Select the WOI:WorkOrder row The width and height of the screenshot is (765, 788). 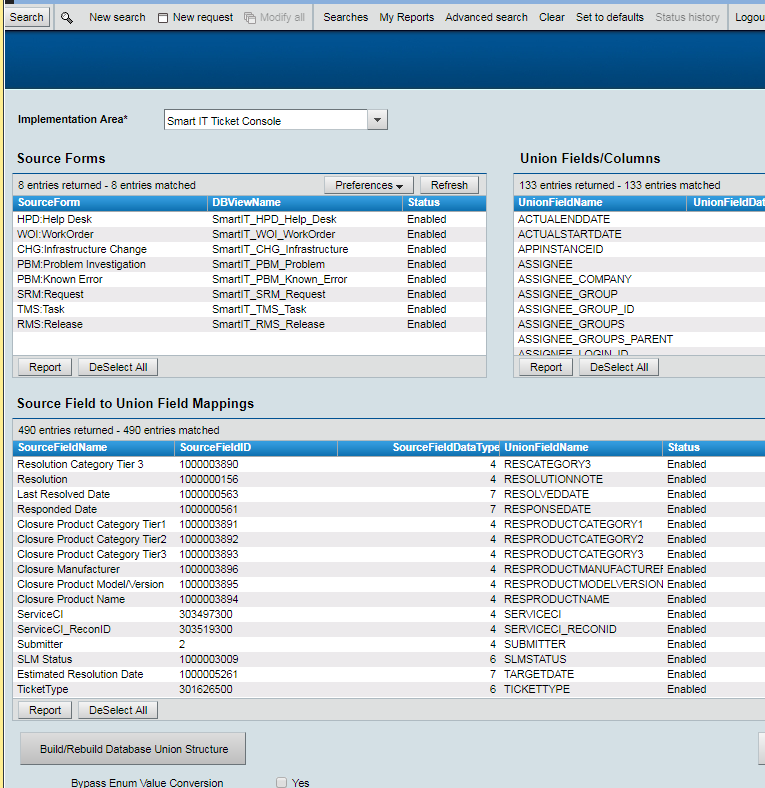(249, 234)
